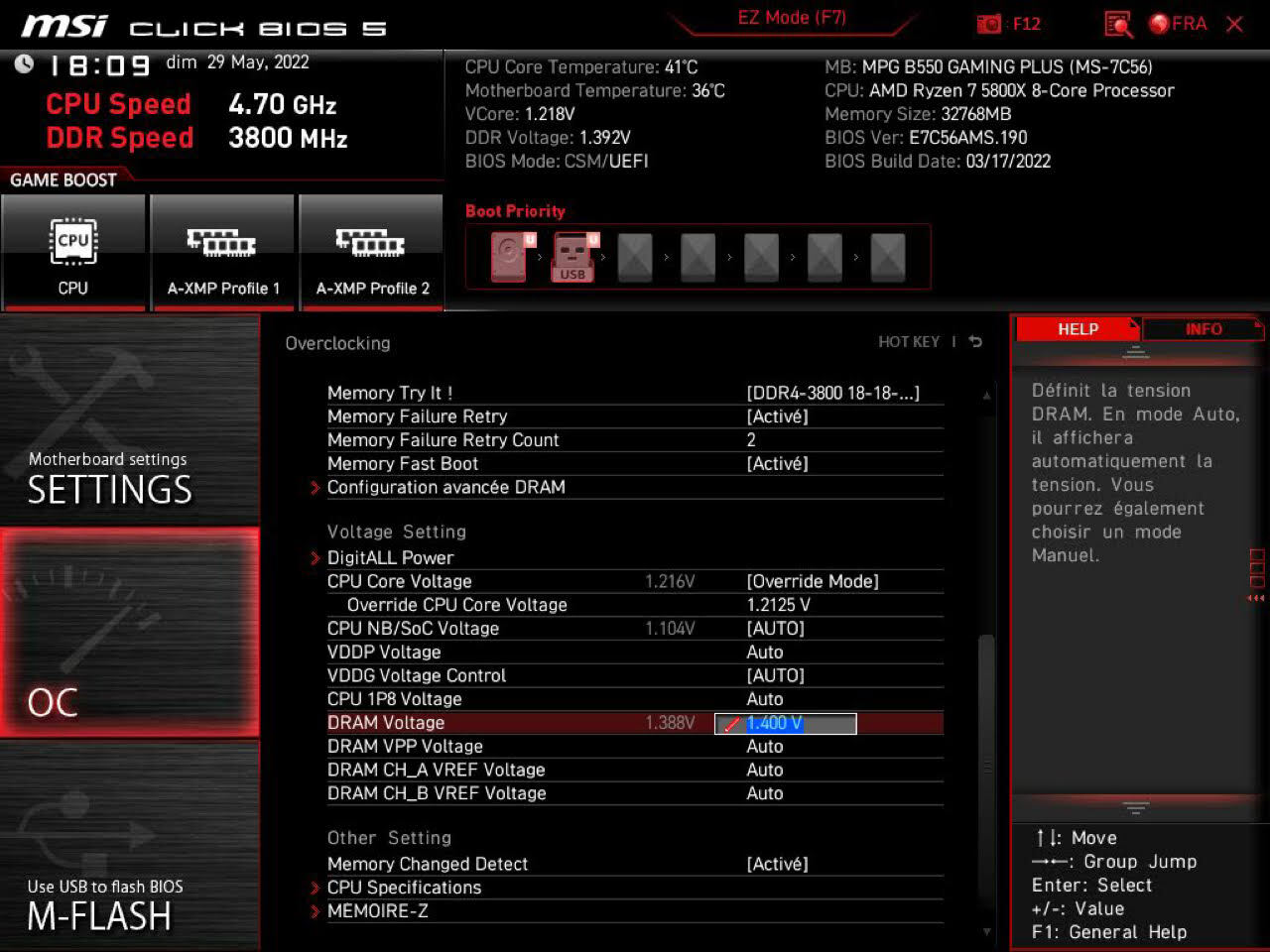Select the Memory Try It ! row label
1270x952 pixels.
(x=390, y=393)
